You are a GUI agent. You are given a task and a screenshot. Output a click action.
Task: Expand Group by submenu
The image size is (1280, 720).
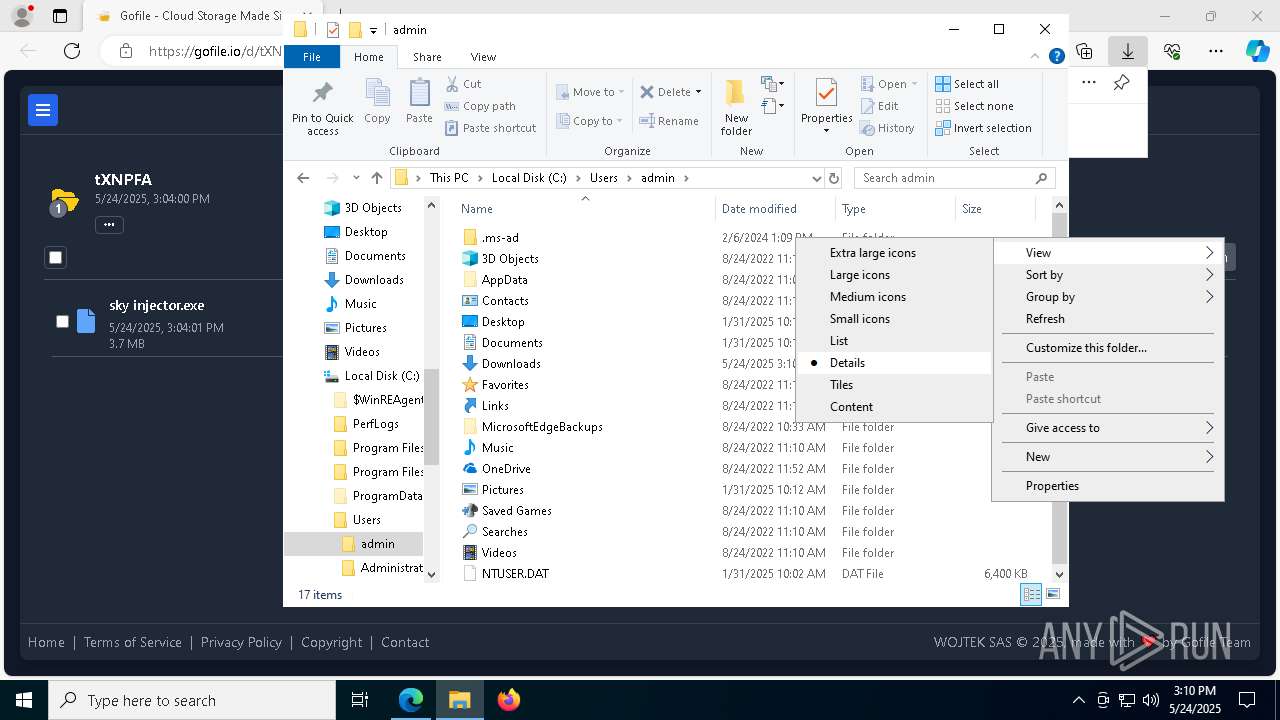pos(1108,297)
